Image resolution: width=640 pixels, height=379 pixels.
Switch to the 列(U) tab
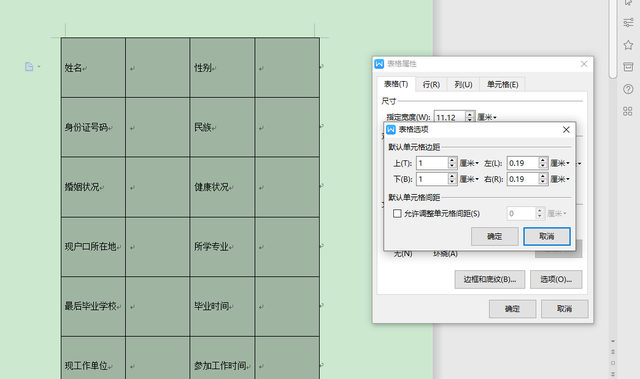pyautogui.click(x=463, y=84)
